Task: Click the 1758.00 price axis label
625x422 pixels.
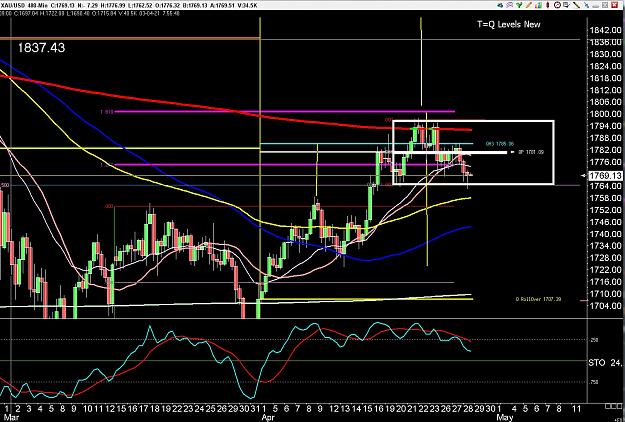Action: pos(605,198)
